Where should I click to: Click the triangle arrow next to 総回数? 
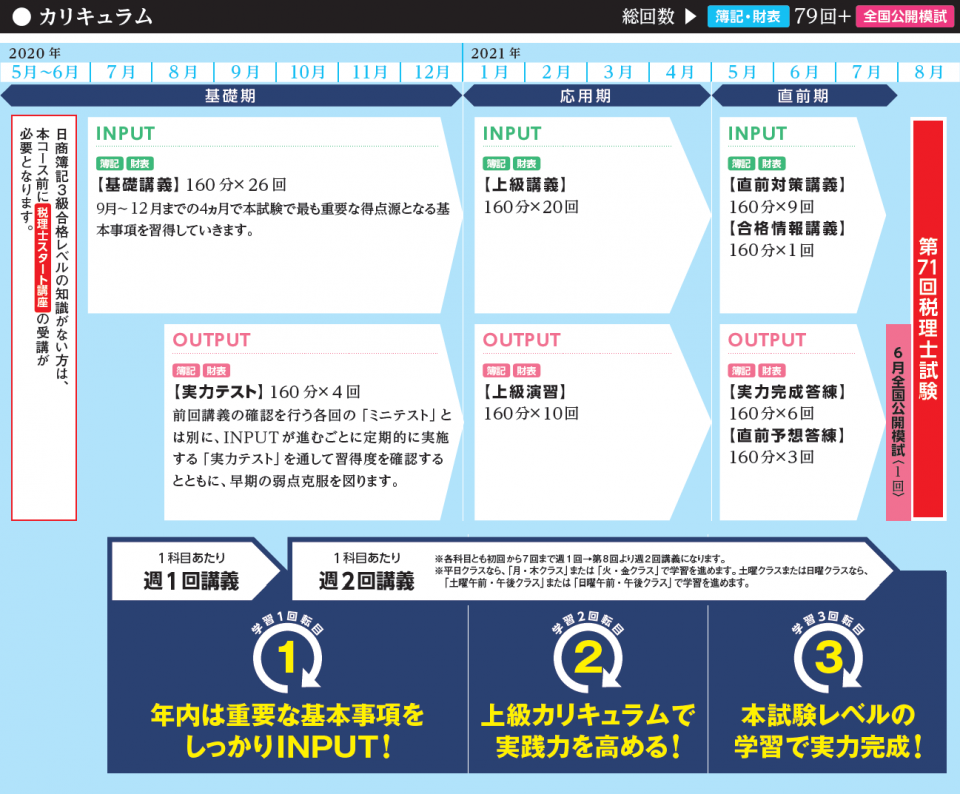691,17
